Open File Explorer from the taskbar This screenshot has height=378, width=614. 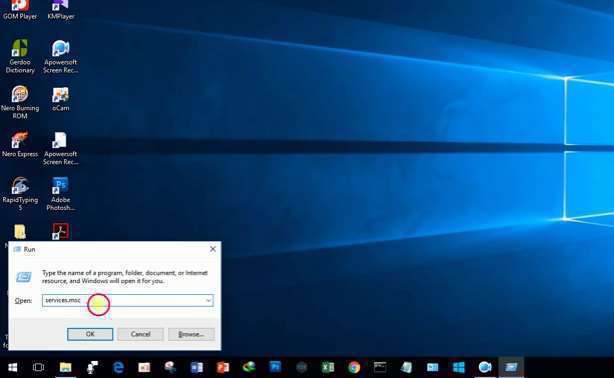click(x=65, y=367)
